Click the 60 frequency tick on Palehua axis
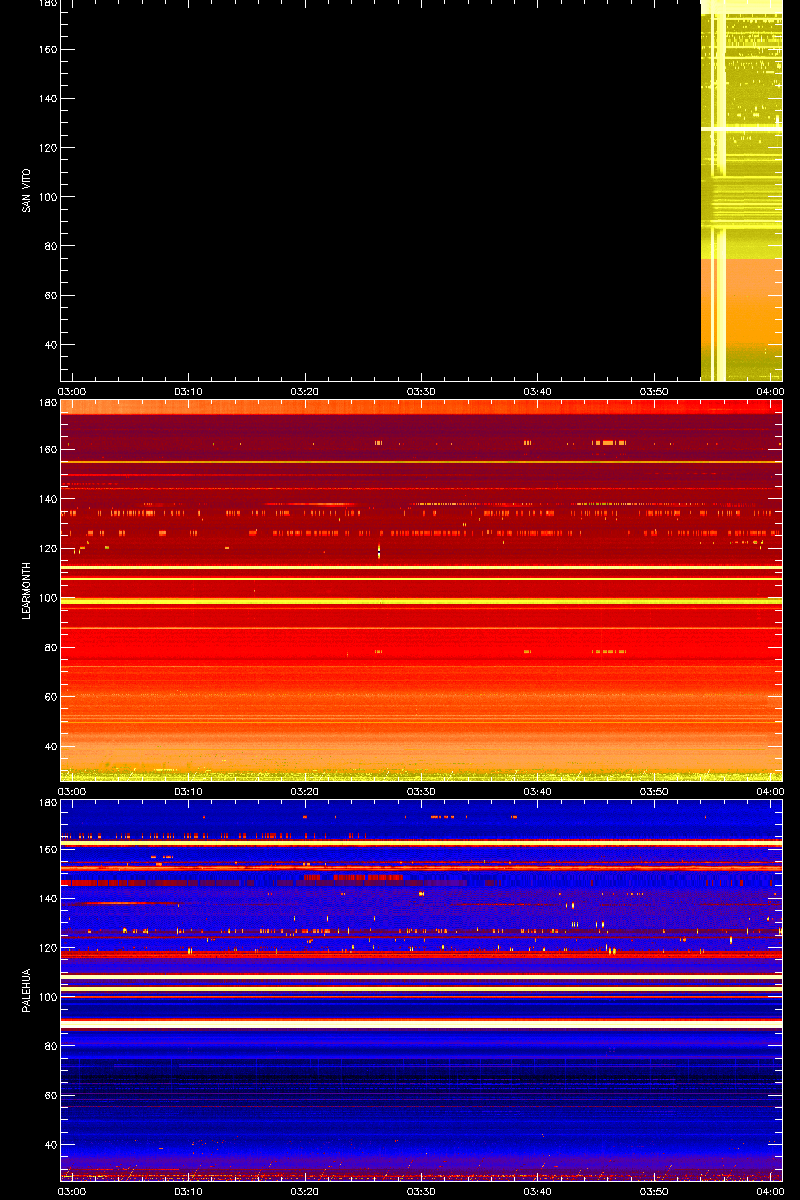 click(x=50, y=1096)
